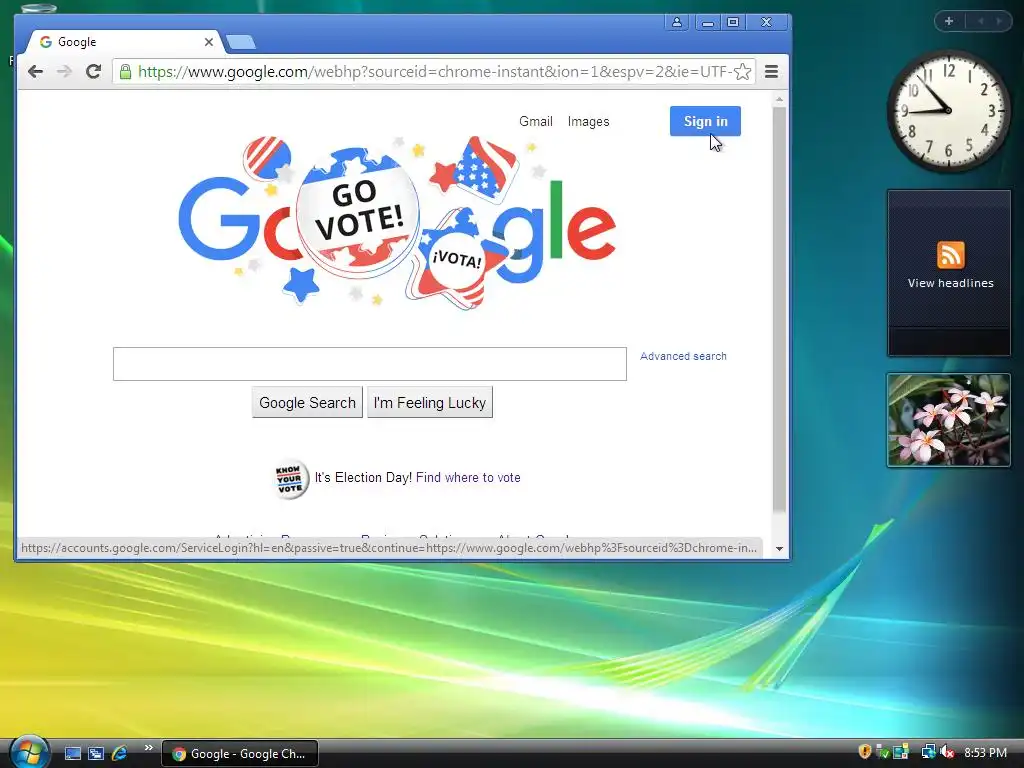
Task: Click the analog clock gadget
Action: [948, 111]
